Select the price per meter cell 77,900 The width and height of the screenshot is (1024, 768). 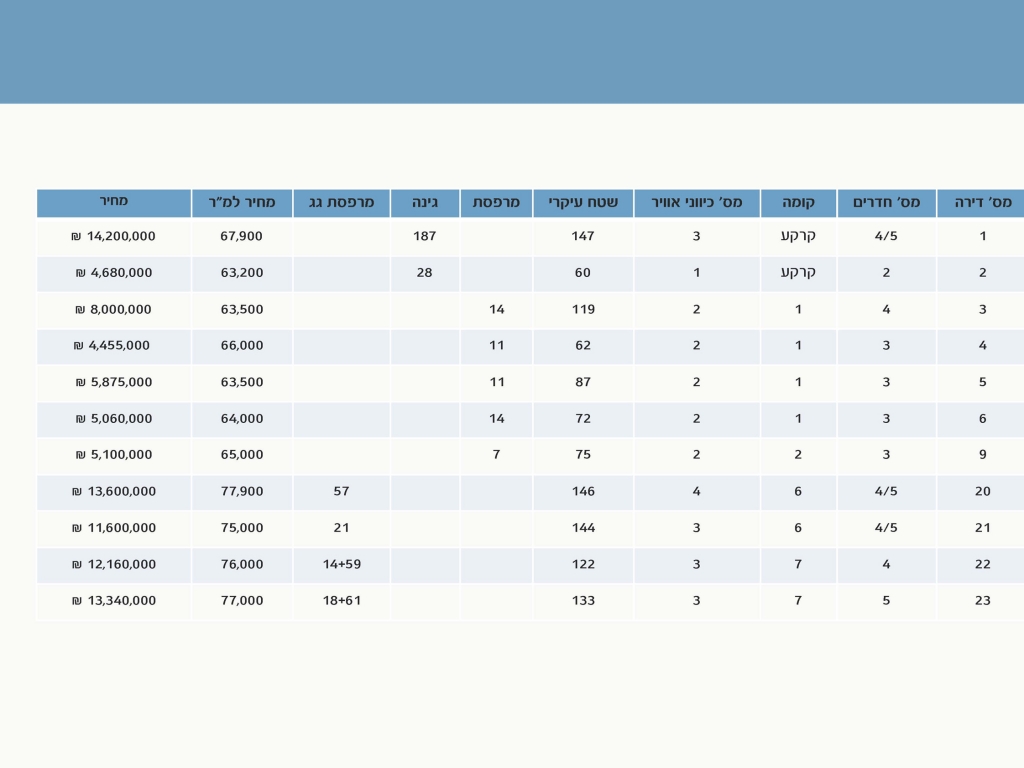(242, 491)
